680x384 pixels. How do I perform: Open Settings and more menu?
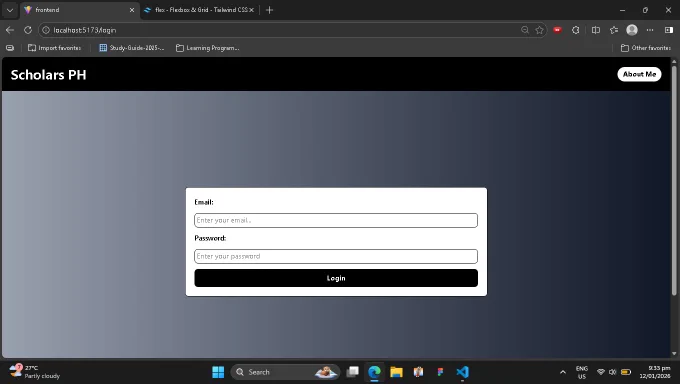tap(650, 30)
